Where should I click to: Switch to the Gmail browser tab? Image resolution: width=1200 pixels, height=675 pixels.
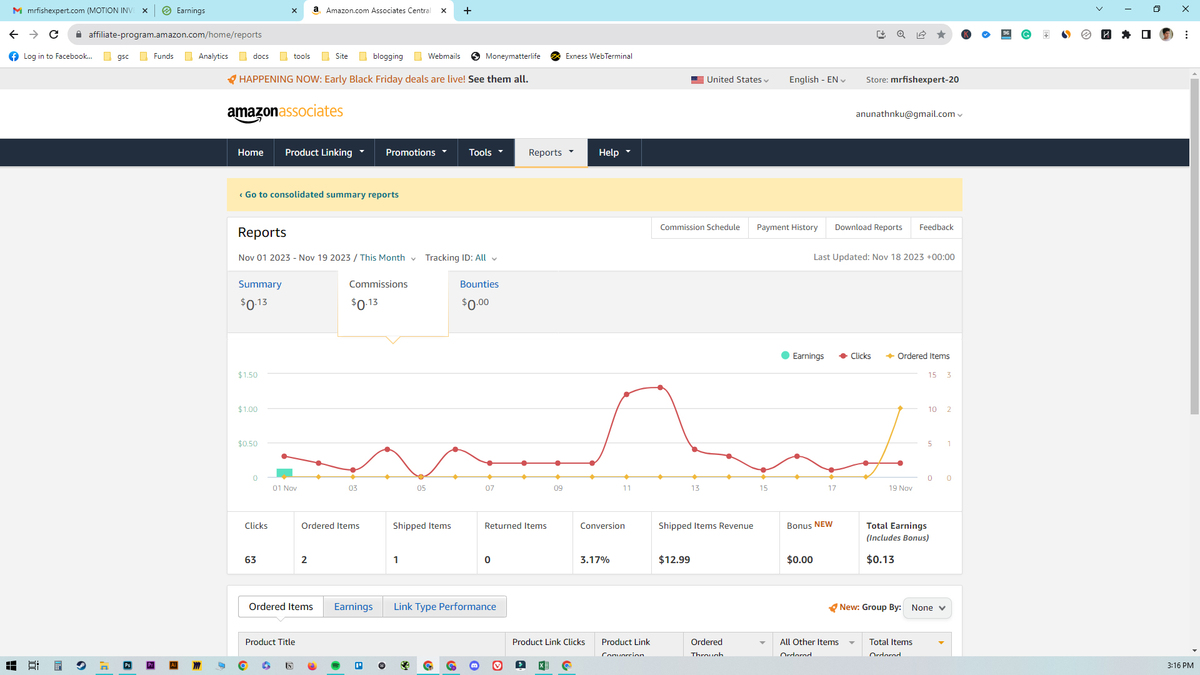[78, 11]
